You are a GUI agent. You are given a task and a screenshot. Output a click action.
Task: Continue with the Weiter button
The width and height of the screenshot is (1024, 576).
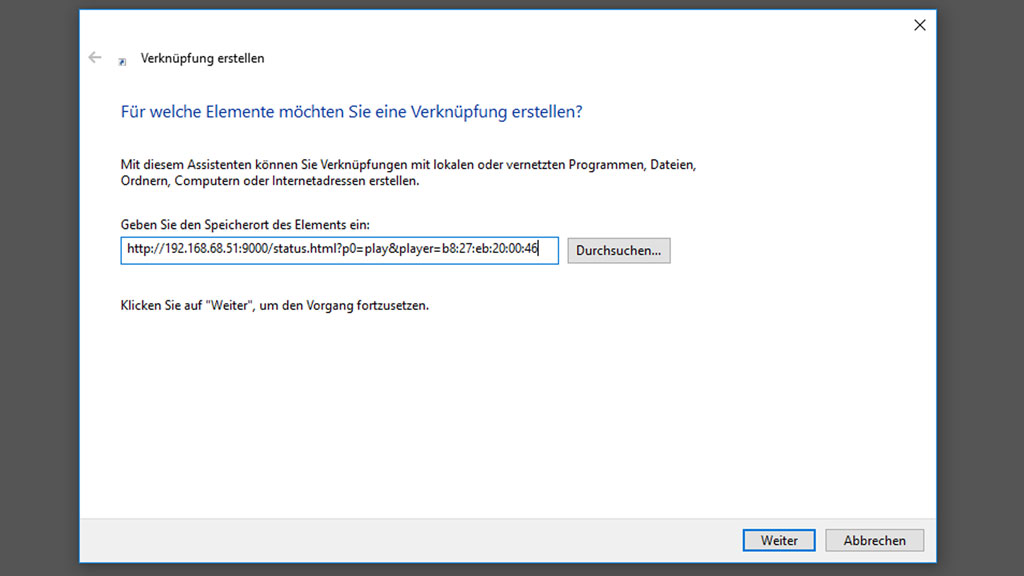[779, 540]
